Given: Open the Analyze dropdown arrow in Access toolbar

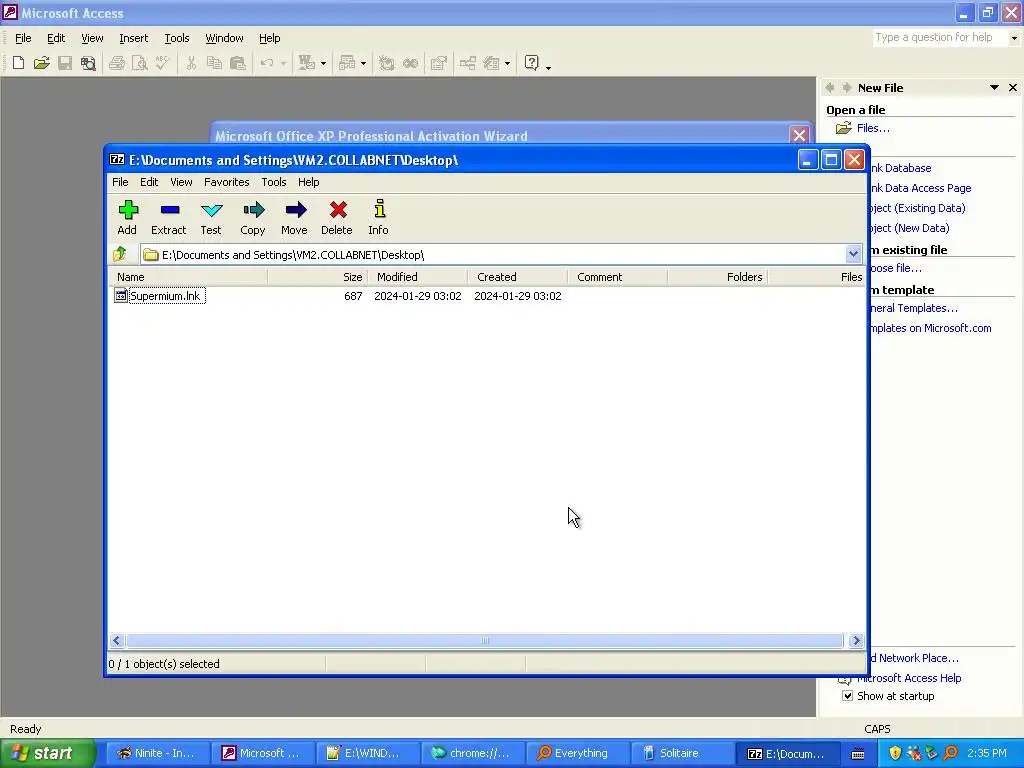Looking at the screenshot, I should point(363,63).
